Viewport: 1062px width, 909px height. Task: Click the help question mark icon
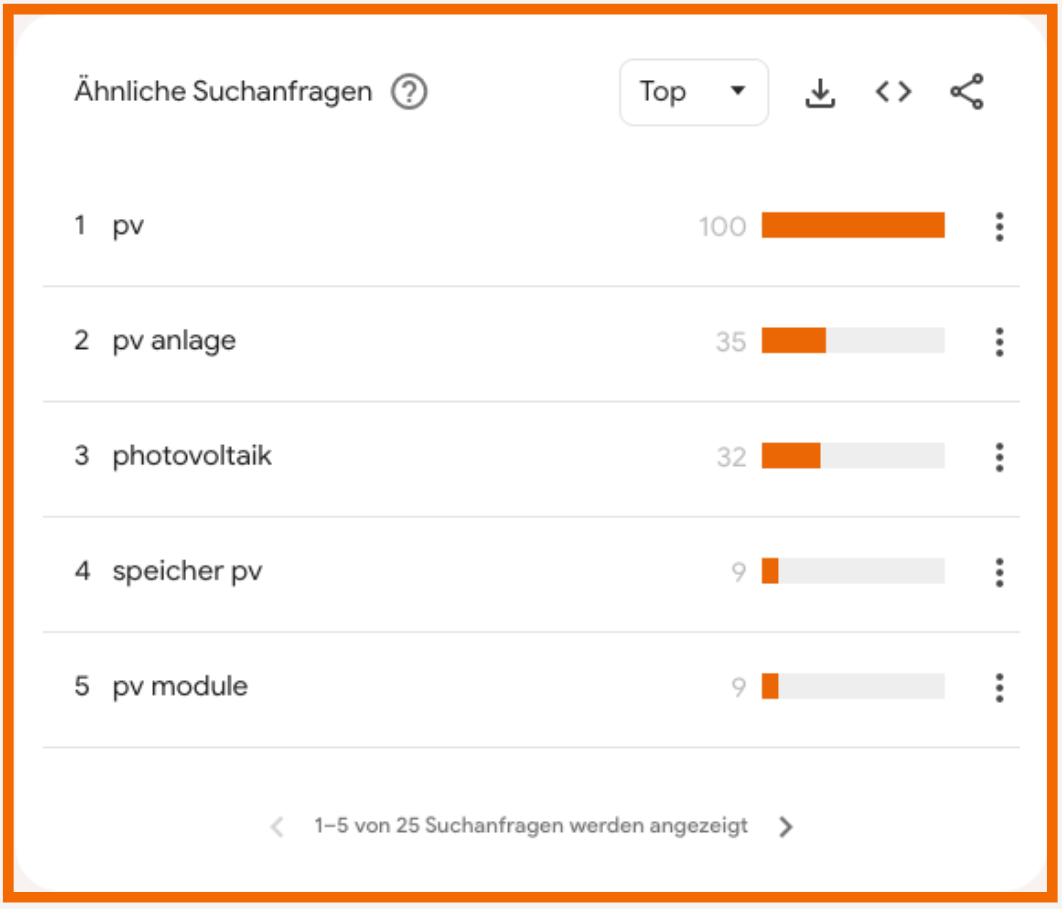tap(409, 93)
